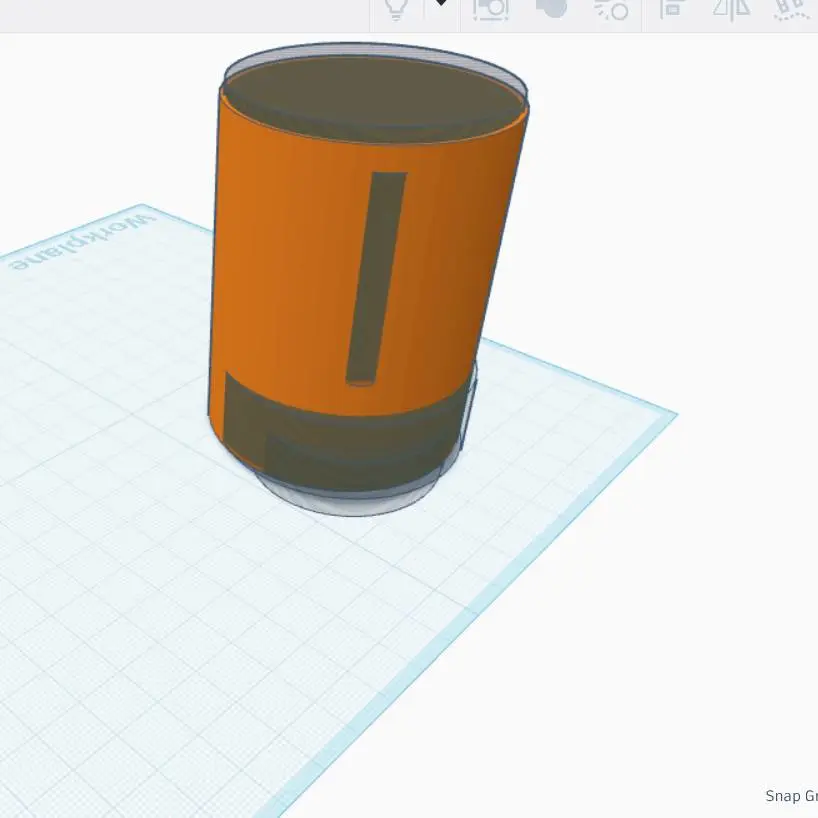Click the Show All lightbulb icon

396,9
